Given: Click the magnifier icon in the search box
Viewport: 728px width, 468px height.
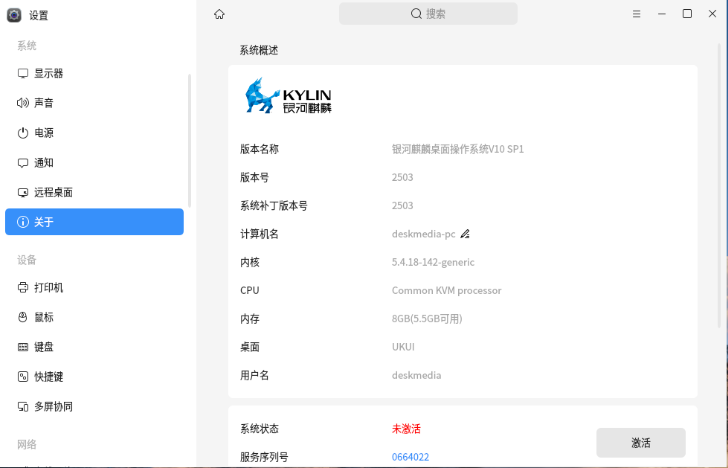Looking at the screenshot, I should point(416,13).
